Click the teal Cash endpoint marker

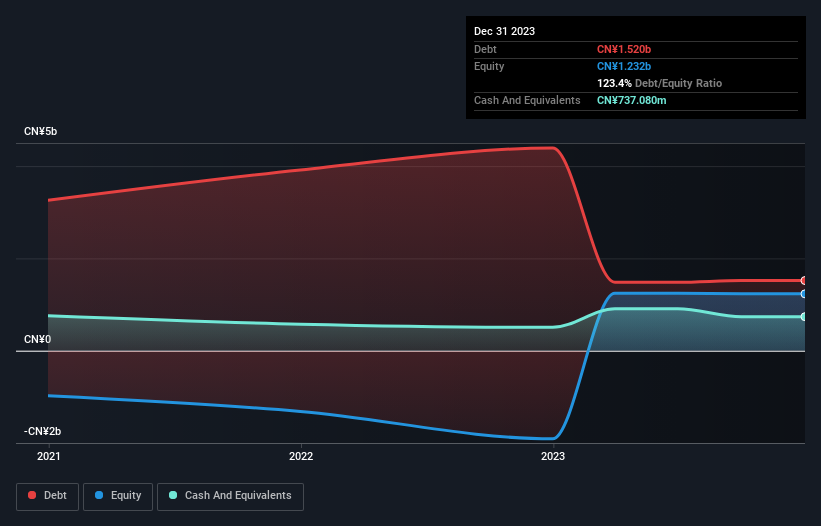(804, 317)
